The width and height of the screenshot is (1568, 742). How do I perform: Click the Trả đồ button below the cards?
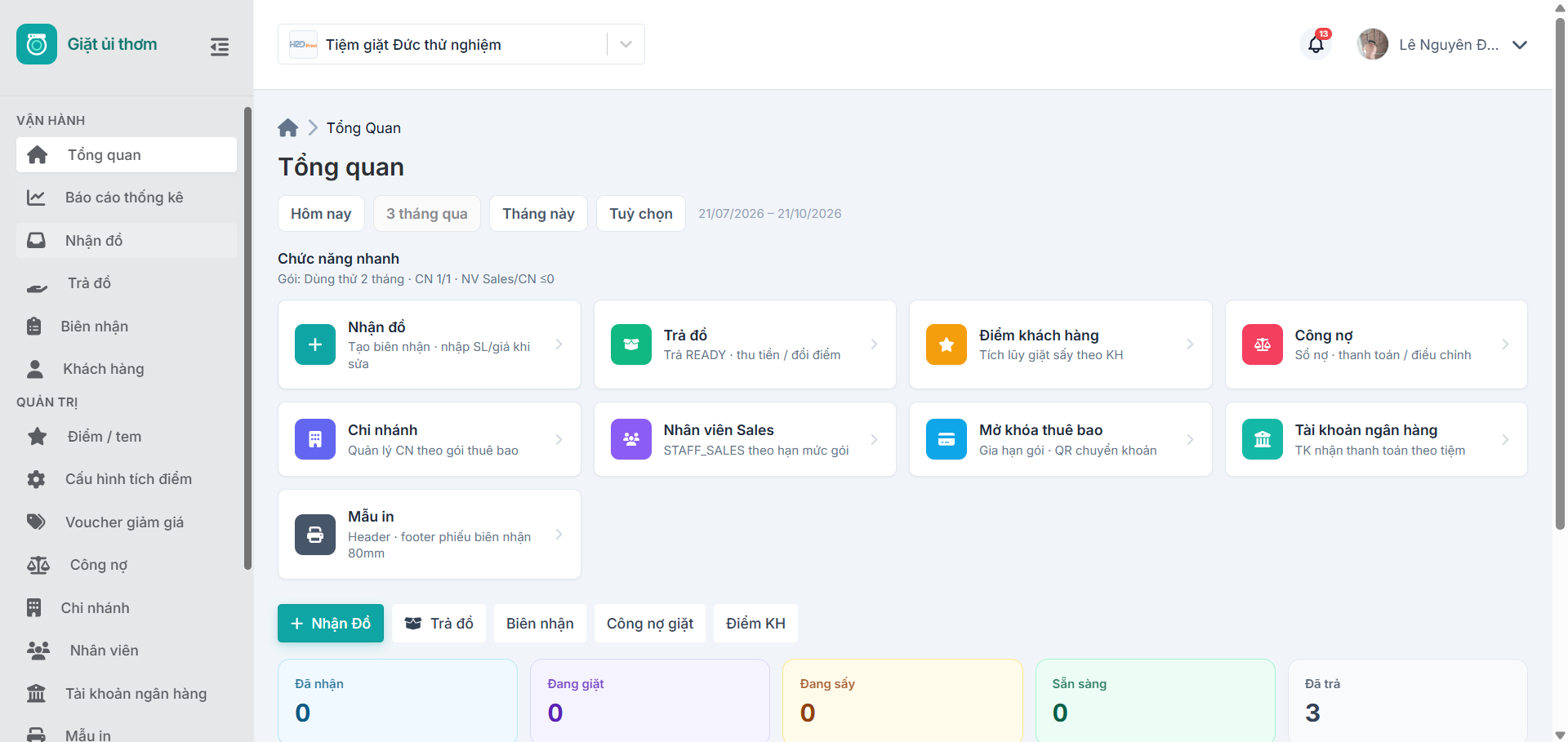click(x=439, y=624)
